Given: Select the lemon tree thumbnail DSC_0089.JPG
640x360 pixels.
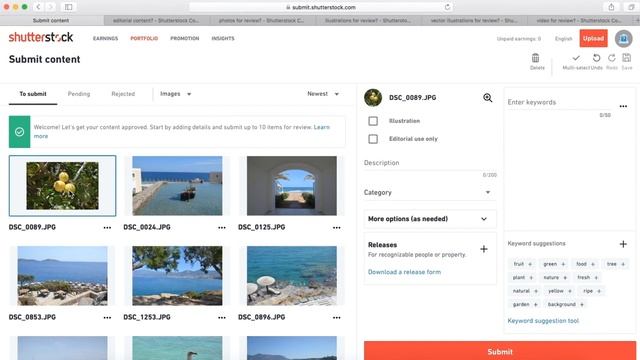Looking at the screenshot, I should pyautogui.click(x=62, y=186).
